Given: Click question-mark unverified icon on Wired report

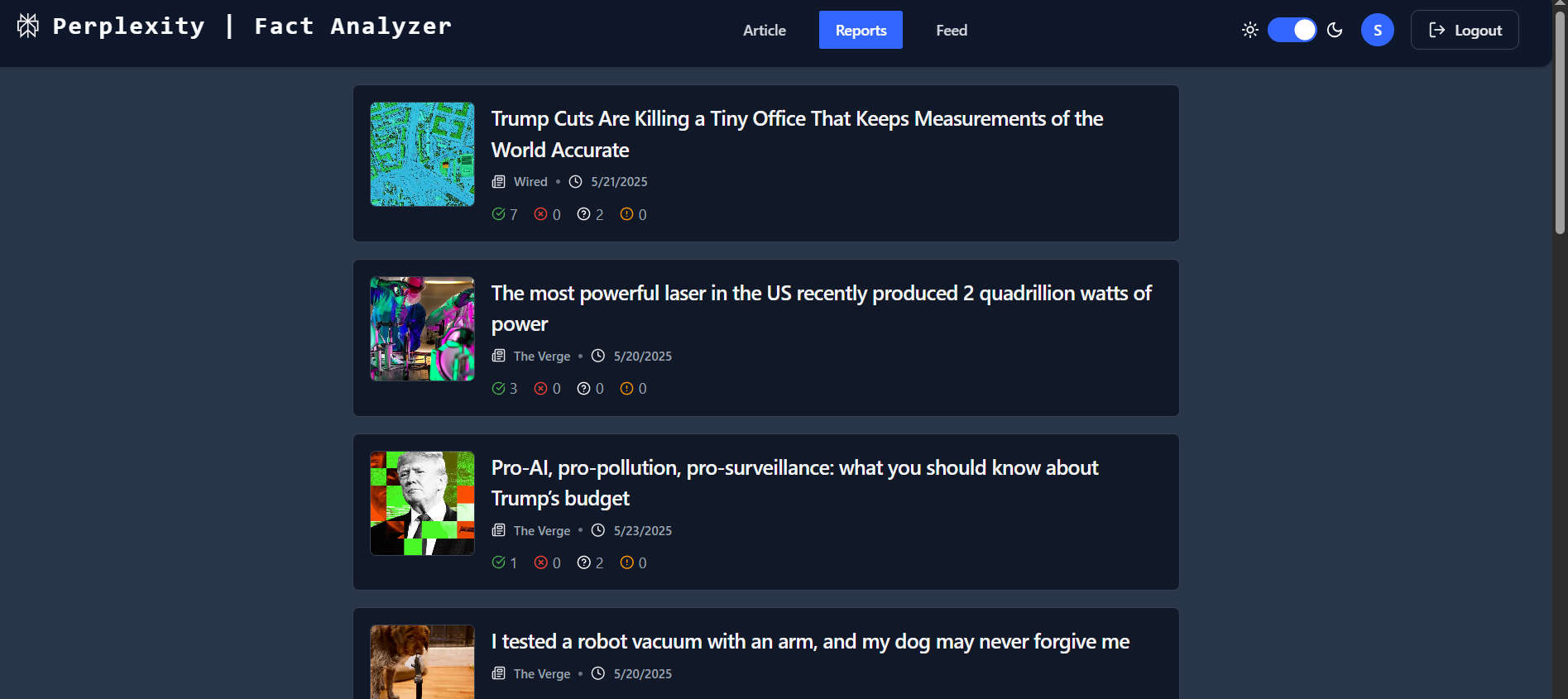Looking at the screenshot, I should pos(584,214).
